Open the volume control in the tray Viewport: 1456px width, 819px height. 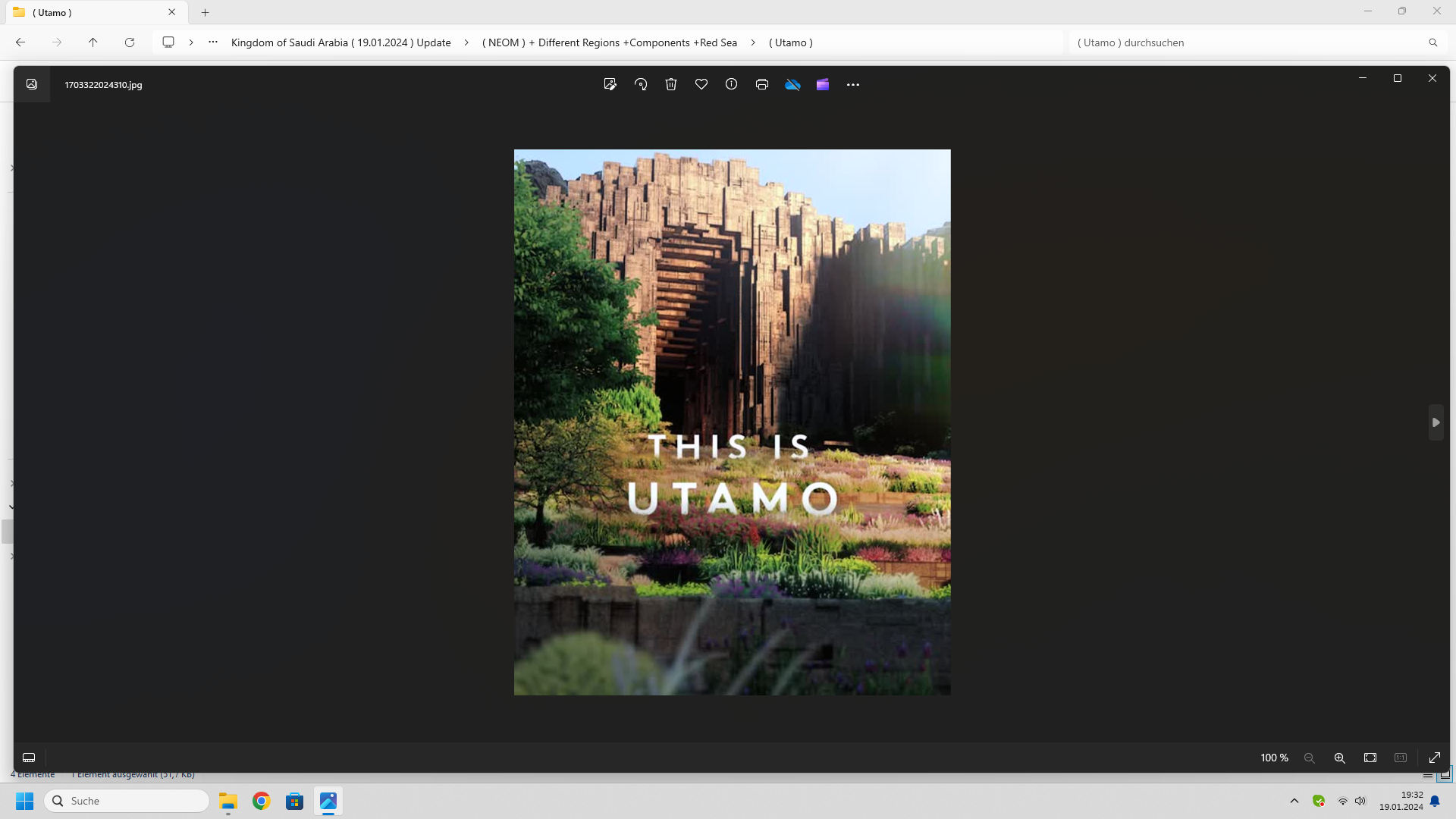(x=1360, y=801)
